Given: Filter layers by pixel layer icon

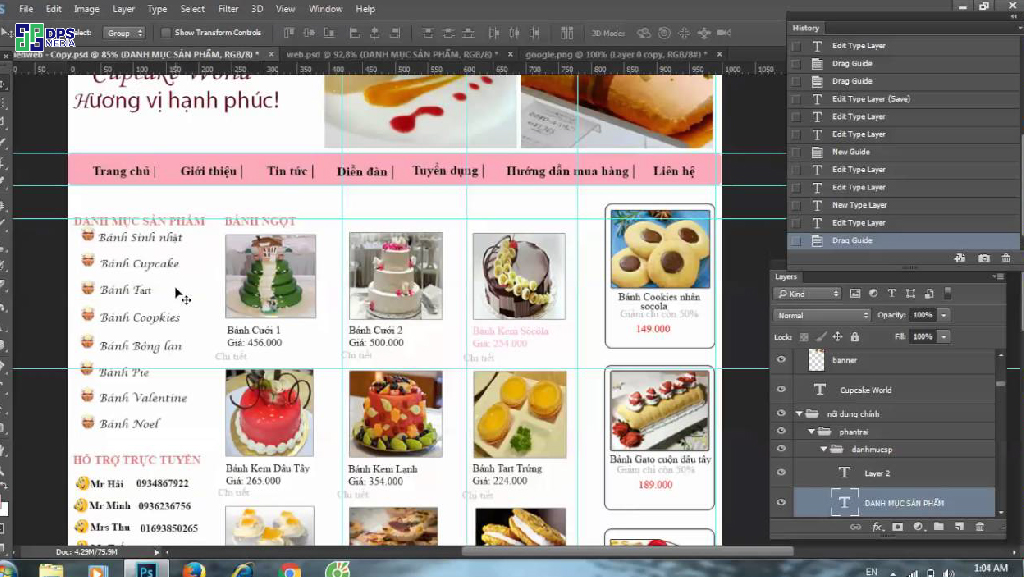Looking at the screenshot, I should point(855,294).
